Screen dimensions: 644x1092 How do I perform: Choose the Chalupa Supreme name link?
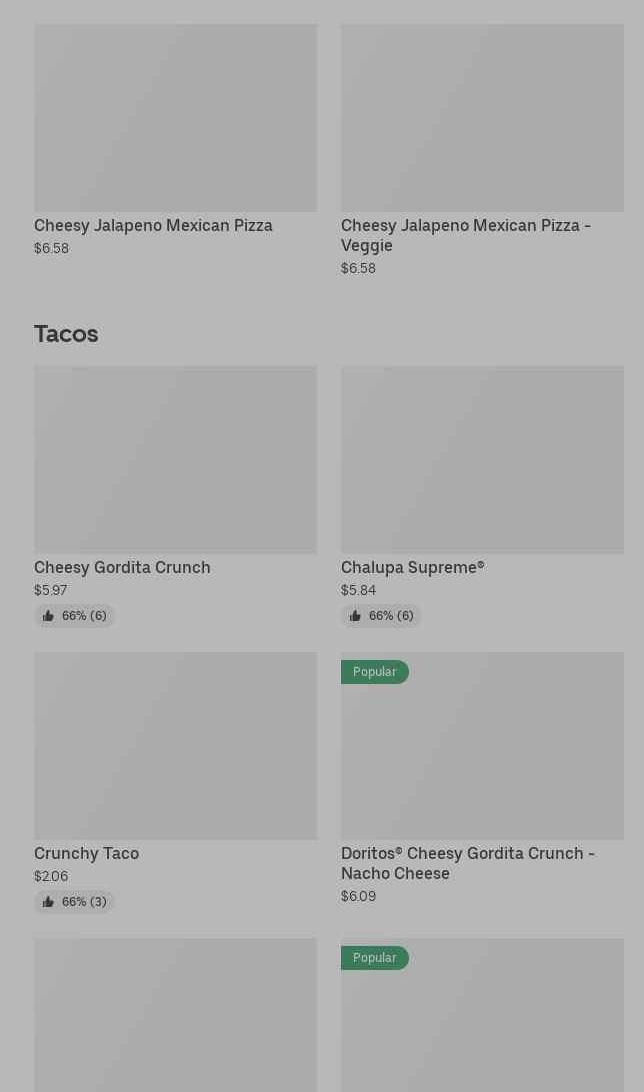[x=412, y=568]
